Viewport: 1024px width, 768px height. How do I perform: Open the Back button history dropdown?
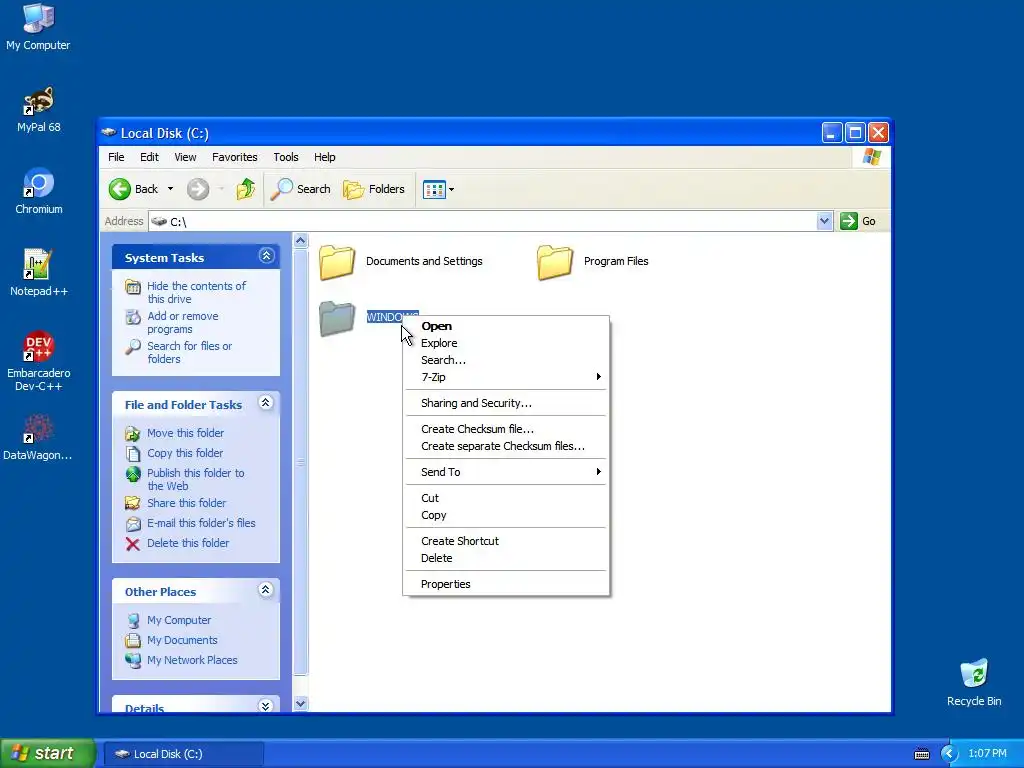[170, 189]
